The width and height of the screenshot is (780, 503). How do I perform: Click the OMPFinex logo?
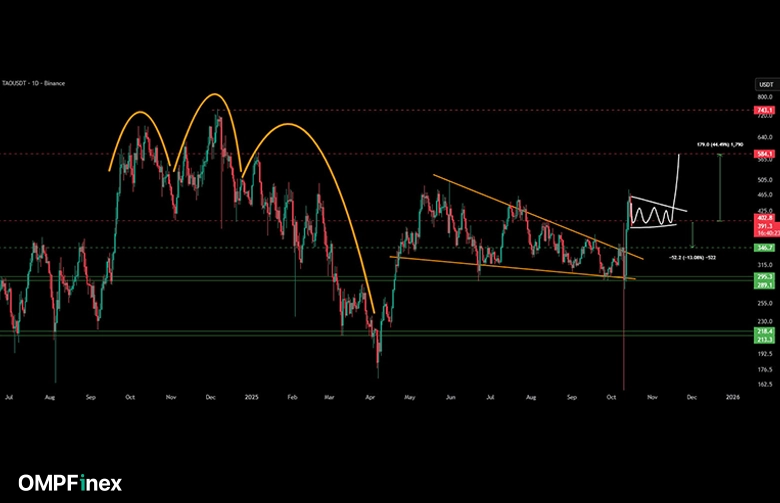pos(68,483)
